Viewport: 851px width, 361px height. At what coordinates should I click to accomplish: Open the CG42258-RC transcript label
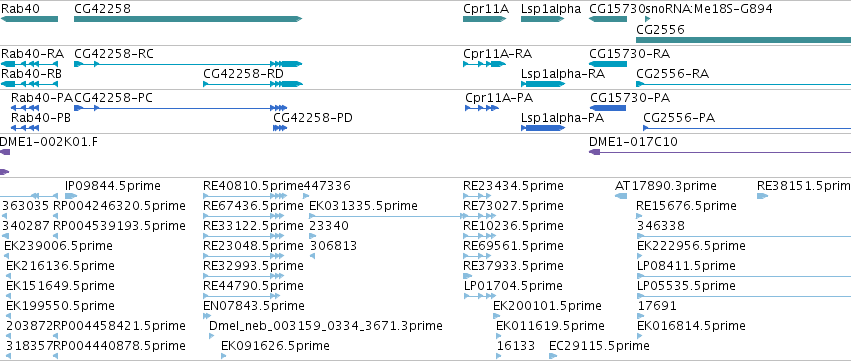coord(114,54)
